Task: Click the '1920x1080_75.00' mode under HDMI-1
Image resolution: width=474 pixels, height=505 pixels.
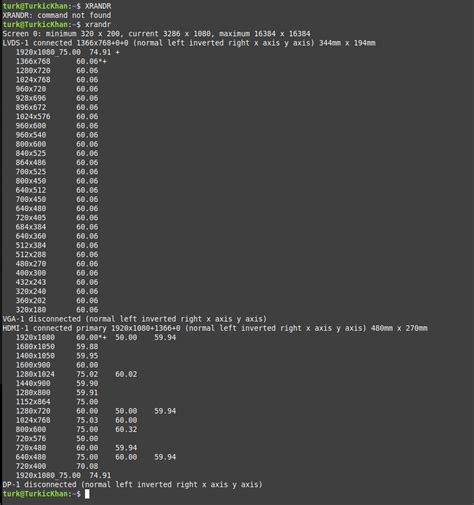Action: [48, 475]
